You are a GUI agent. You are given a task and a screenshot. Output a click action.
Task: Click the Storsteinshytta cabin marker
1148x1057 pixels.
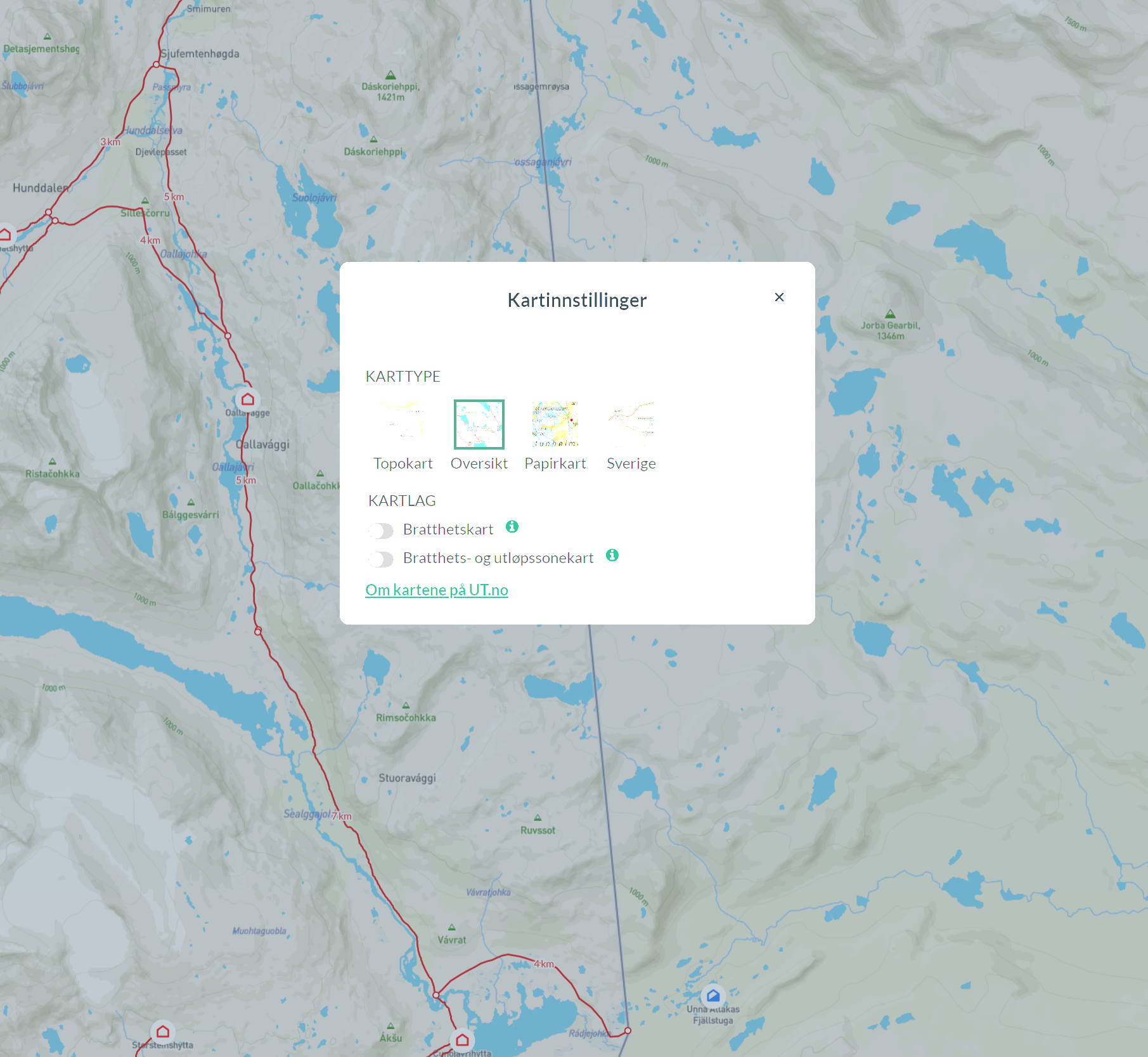[x=163, y=1032]
